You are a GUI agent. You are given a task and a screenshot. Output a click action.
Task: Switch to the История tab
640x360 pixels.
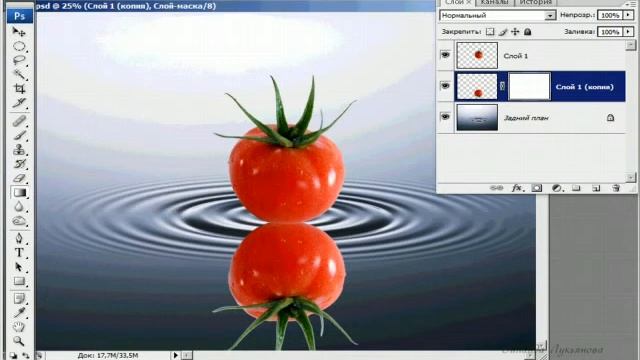click(535, 2)
